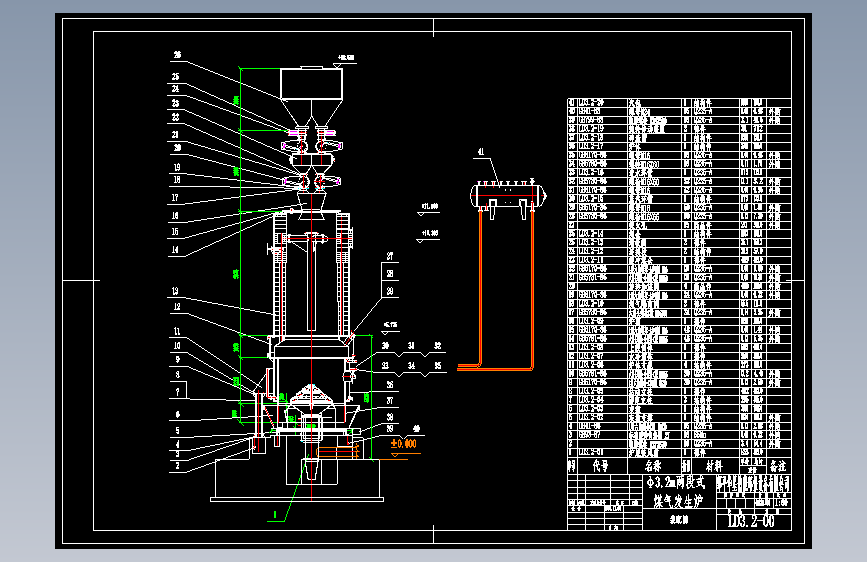
Task: Select the coal hopper at furnace top
Action: (311, 95)
